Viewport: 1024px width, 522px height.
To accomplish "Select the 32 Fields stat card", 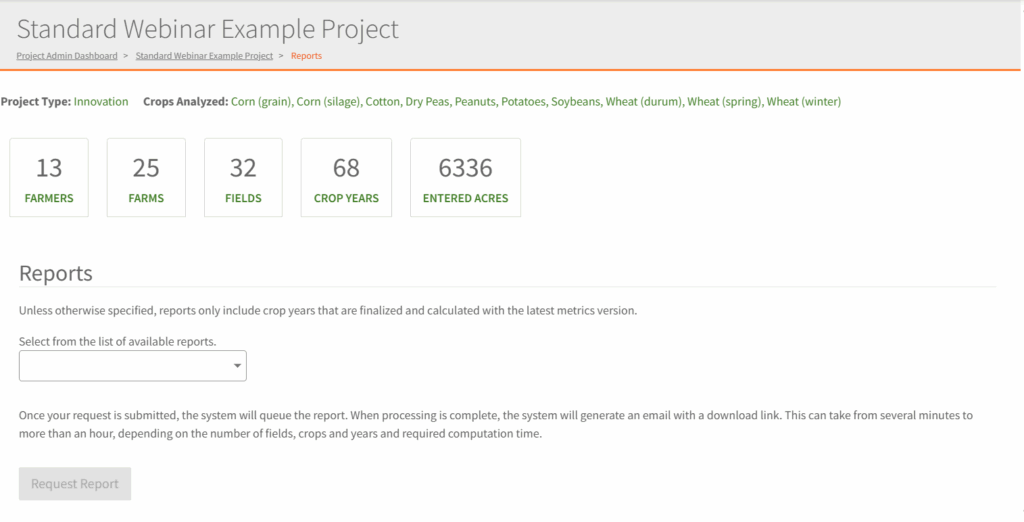I will tap(243, 177).
